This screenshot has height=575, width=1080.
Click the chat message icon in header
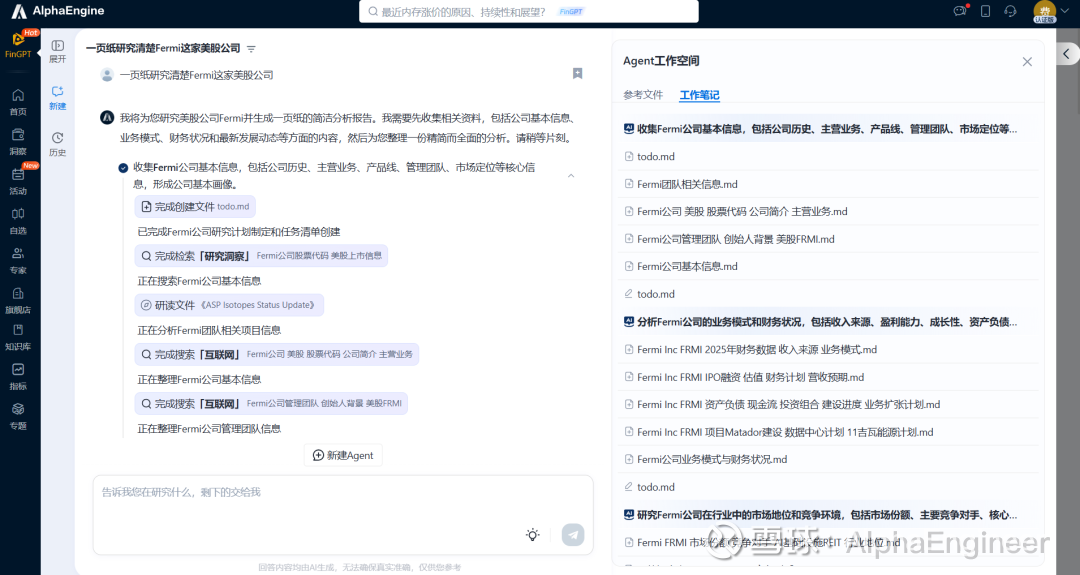tap(960, 11)
